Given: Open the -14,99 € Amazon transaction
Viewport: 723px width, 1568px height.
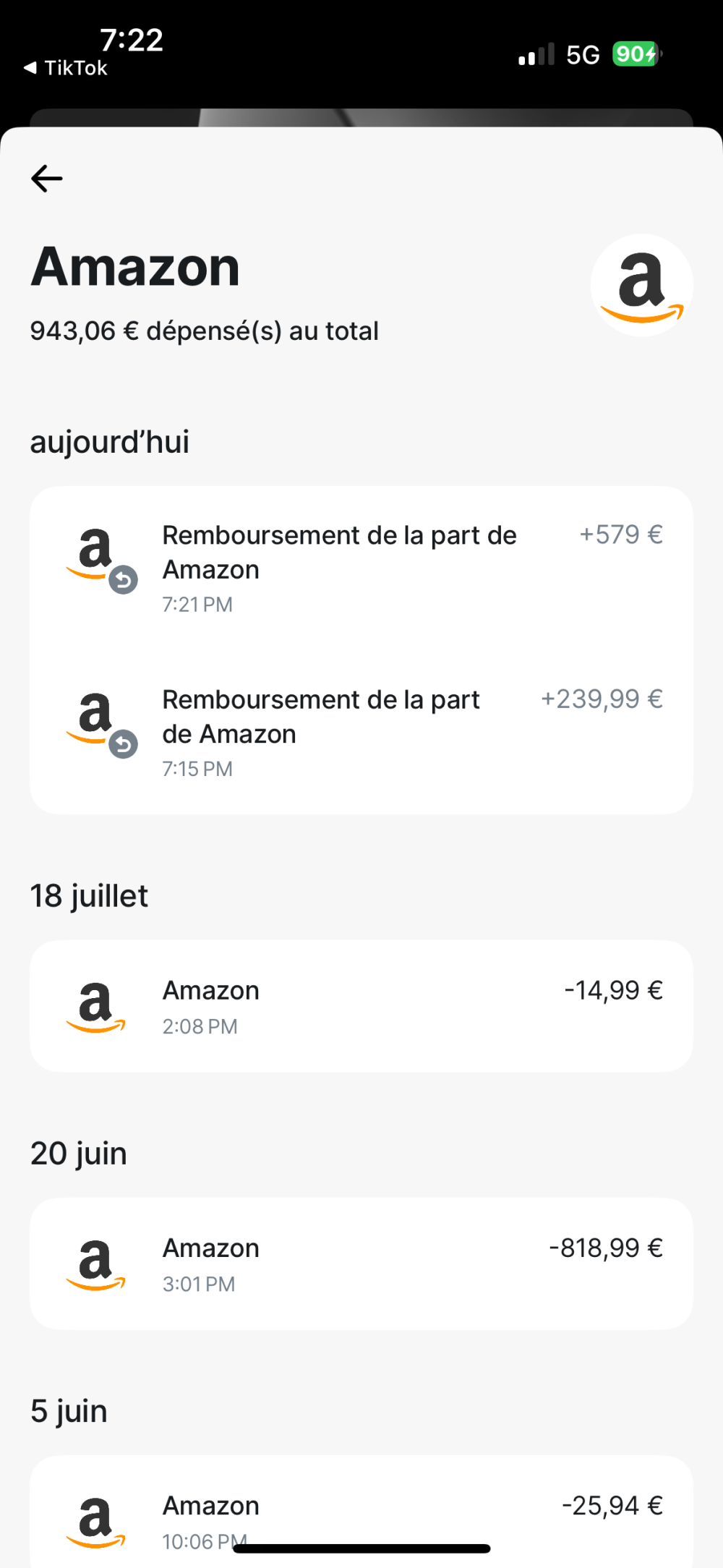Looking at the screenshot, I should (x=361, y=1006).
